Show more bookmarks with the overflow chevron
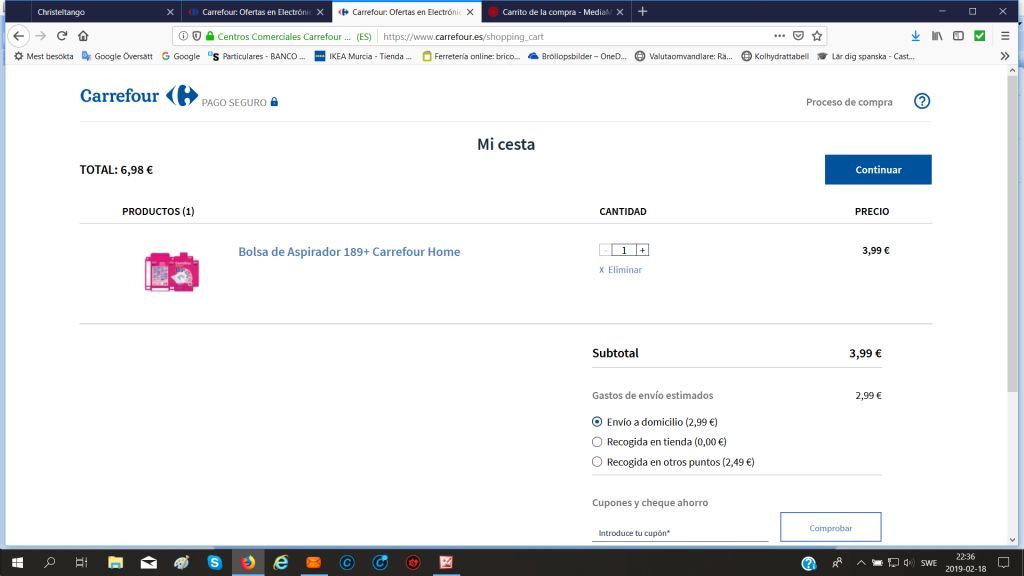Viewport: 1024px width, 576px height. pos(1004,56)
